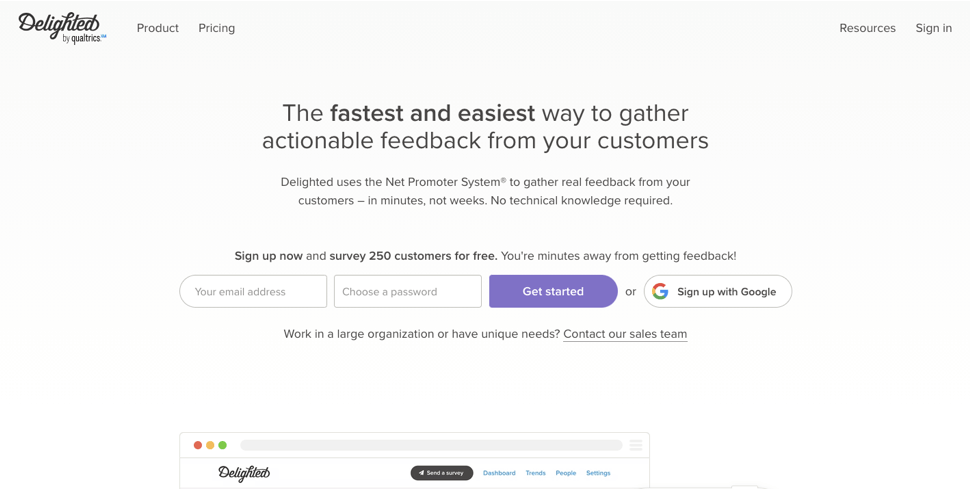Follow the Contact our sales team link
The height and width of the screenshot is (489, 970).
coord(625,334)
